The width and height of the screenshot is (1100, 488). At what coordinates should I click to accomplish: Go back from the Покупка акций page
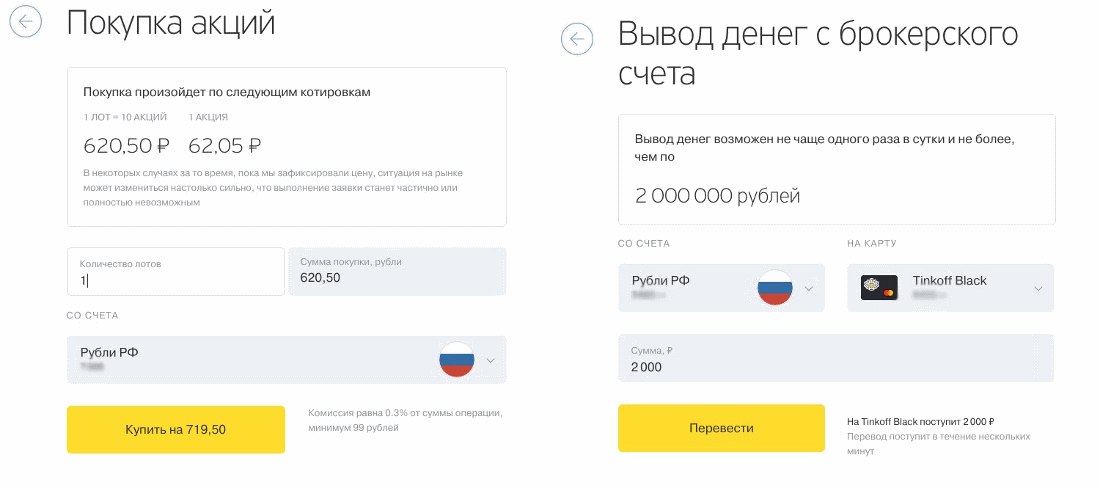pyautogui.click(x=25, y=21)
